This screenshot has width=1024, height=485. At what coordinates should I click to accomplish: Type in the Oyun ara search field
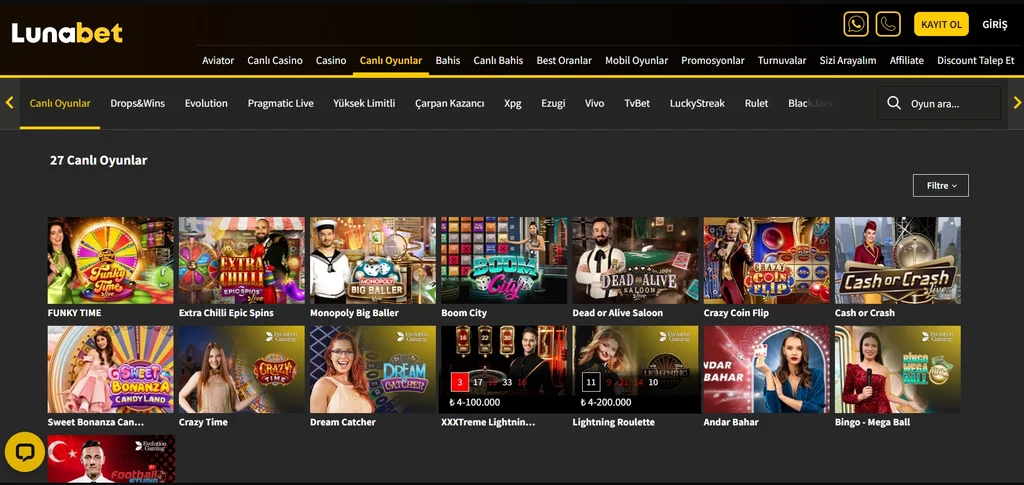pos(938,103)
